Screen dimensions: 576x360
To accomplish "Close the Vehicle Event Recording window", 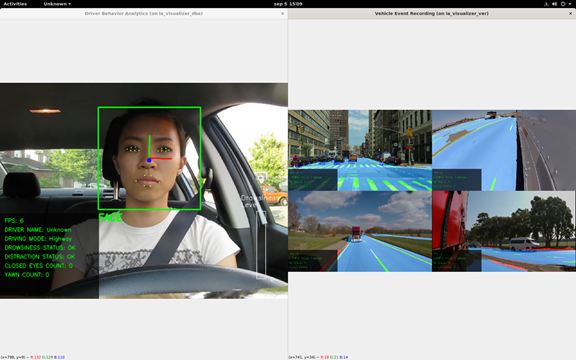I will (570, 14).
